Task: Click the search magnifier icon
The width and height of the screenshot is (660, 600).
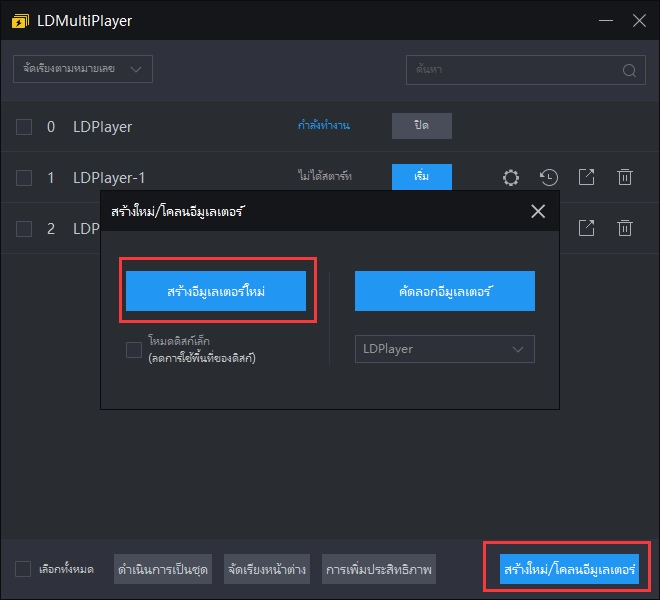Action: tap(629, 70)
